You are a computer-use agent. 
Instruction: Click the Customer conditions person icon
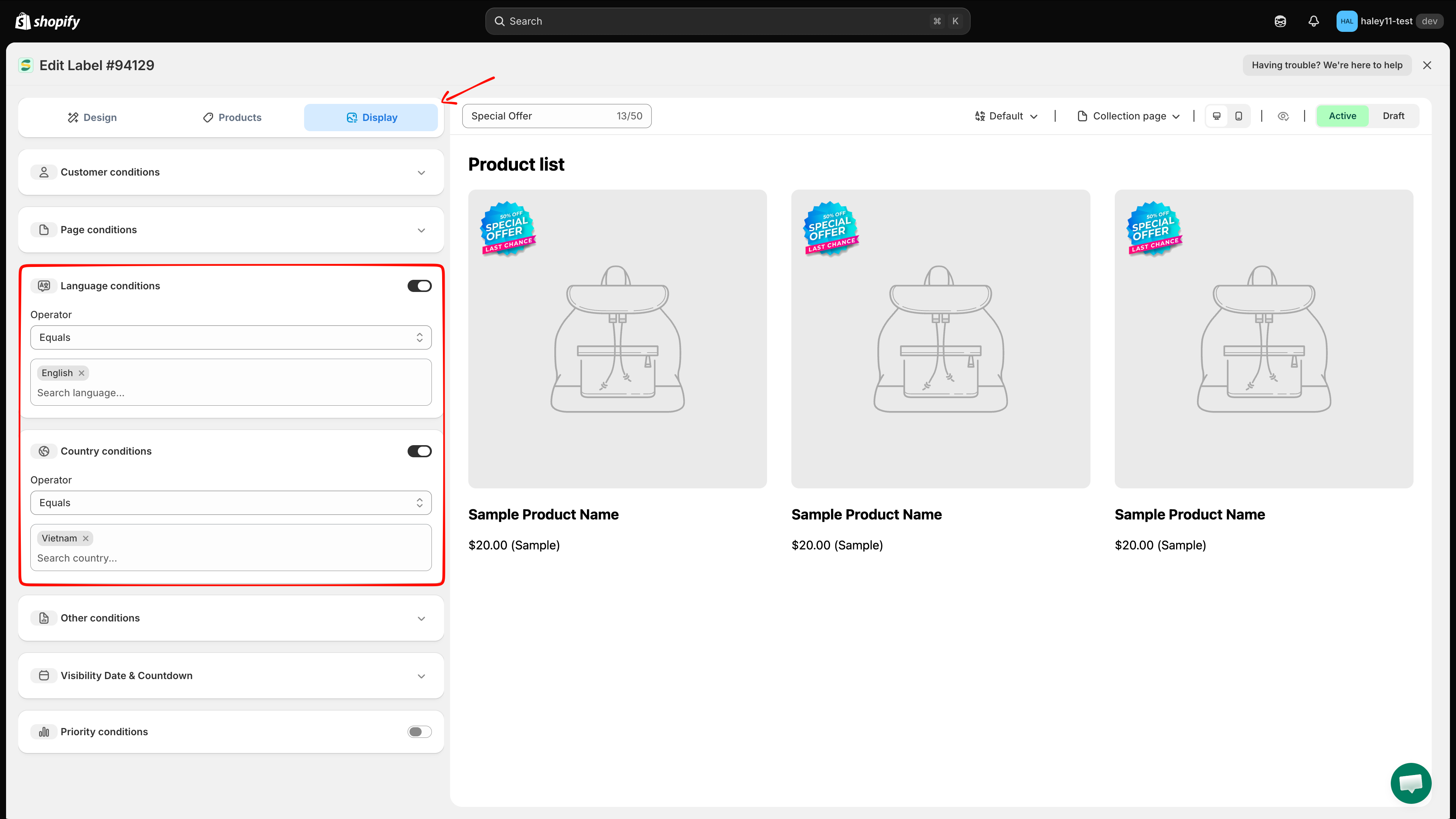point(44,172)
